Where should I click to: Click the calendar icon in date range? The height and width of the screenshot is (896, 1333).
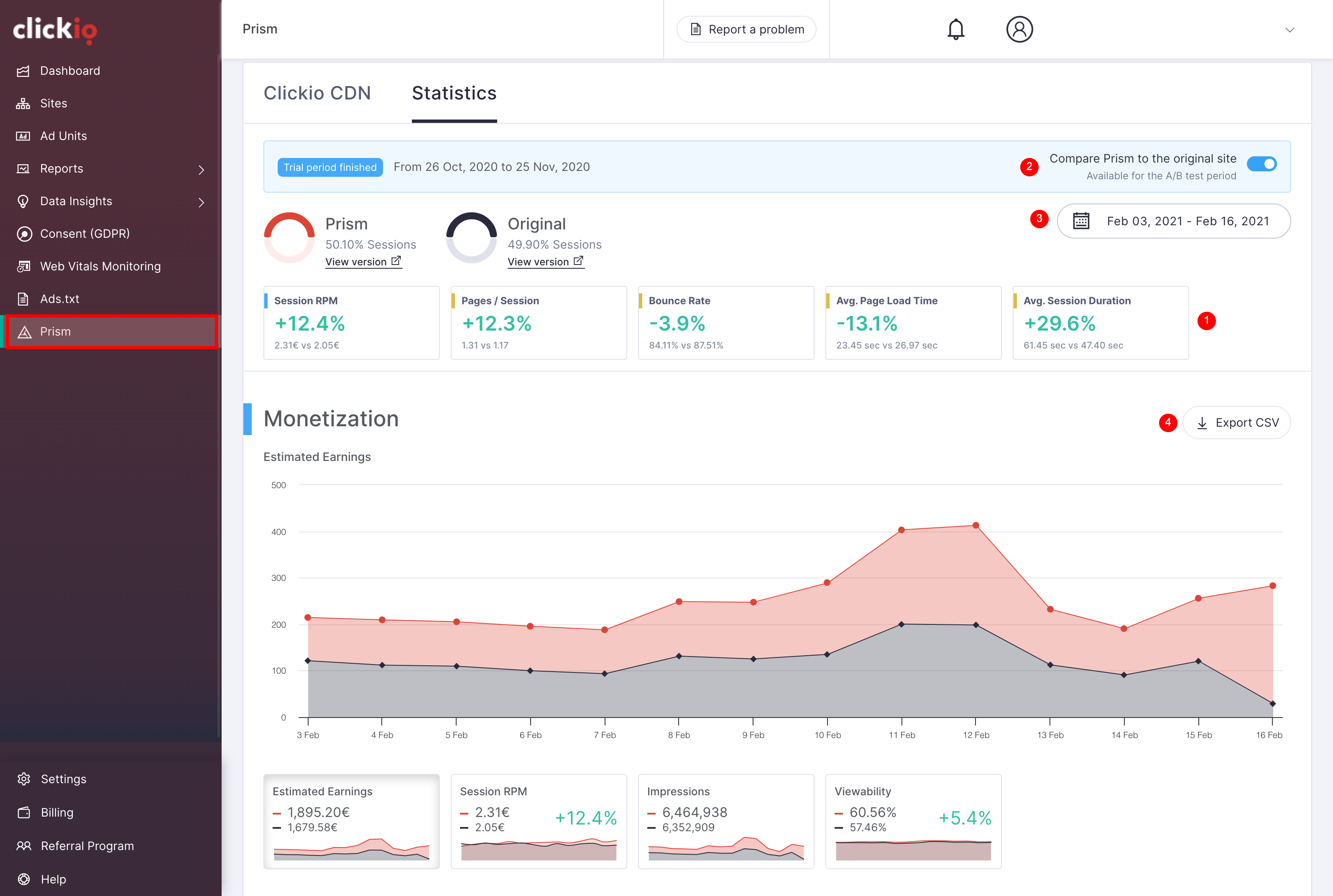(1081, 221)
